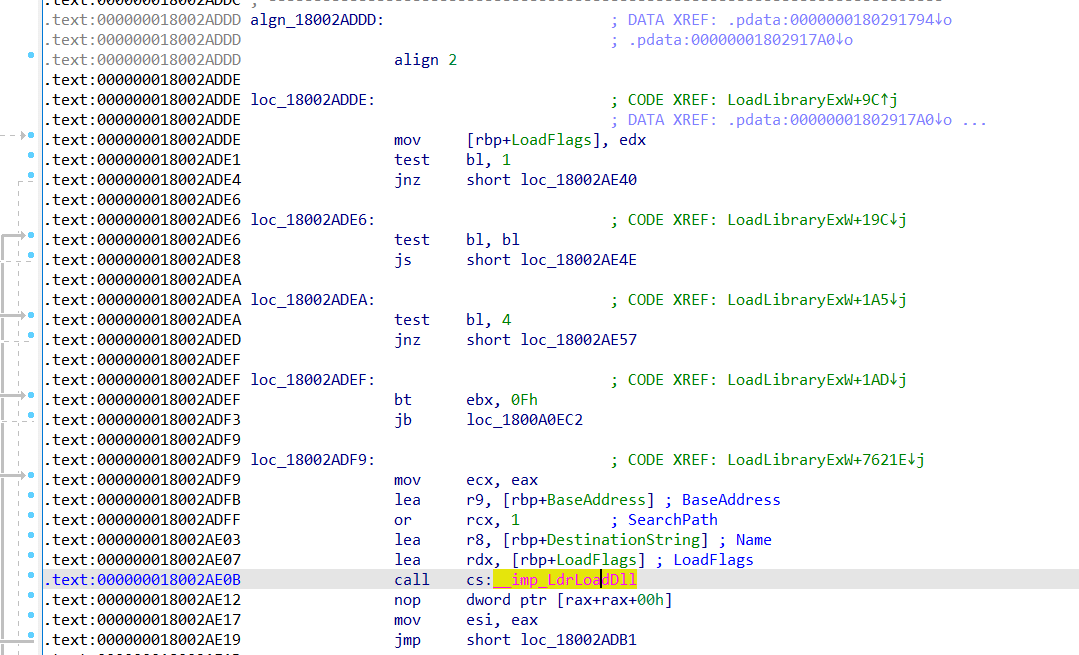Click the LoadLibraryExW+1AD code xref
The image size is (1079, 655).
817,379
